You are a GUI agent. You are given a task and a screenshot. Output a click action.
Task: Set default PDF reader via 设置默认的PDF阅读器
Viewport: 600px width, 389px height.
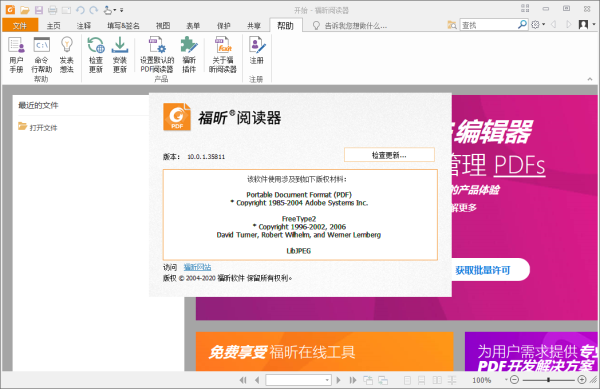tap(157, 55)
